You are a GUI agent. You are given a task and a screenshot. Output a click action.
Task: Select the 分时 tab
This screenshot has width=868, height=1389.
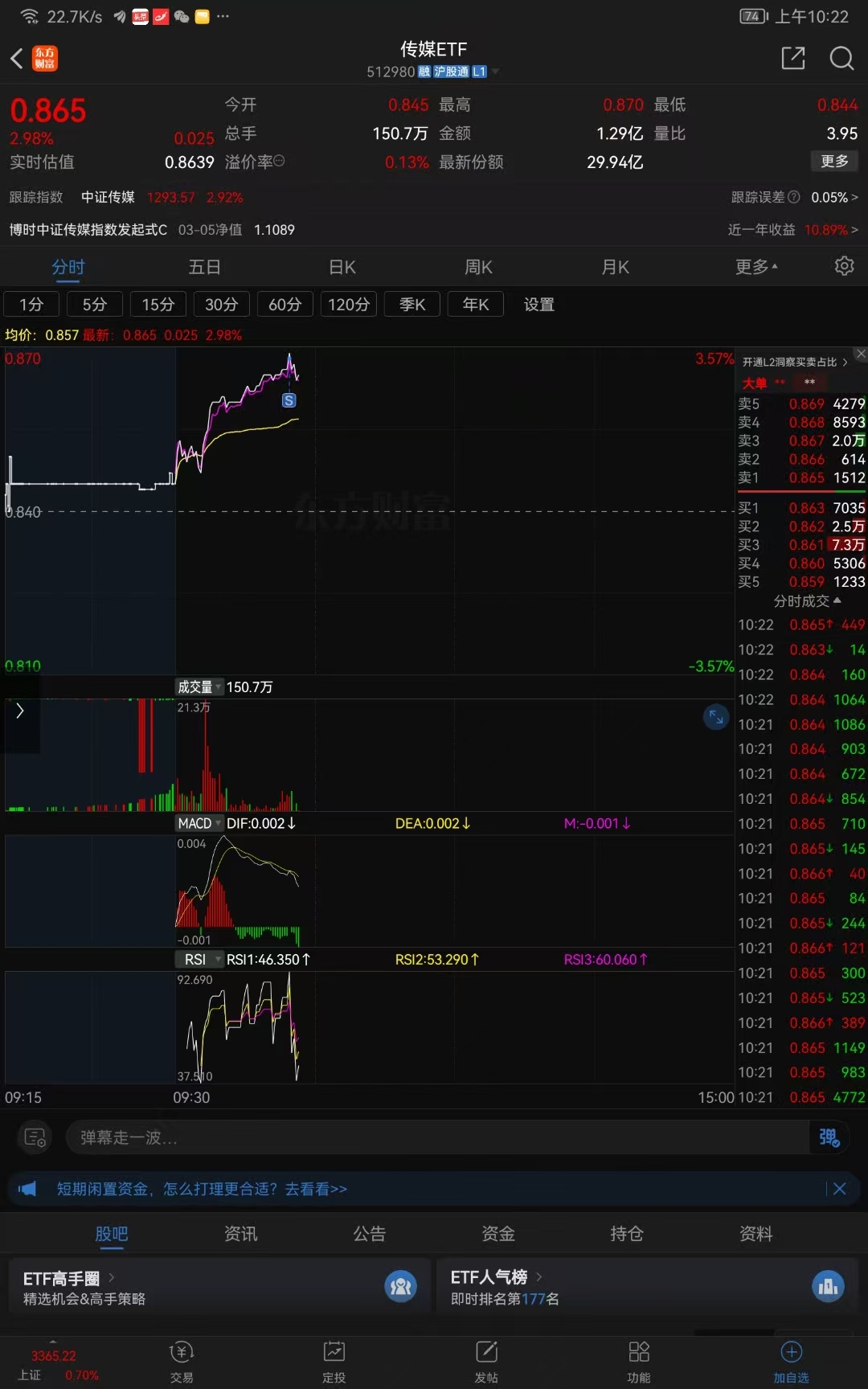68,267
